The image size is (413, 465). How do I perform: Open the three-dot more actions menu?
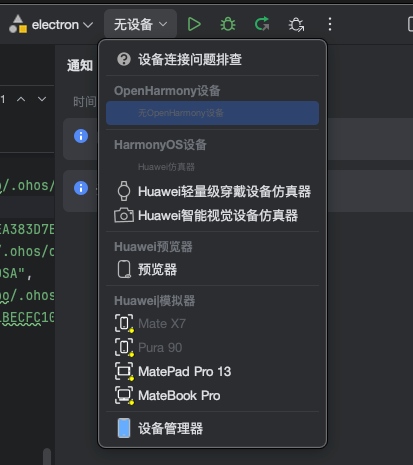330,24
